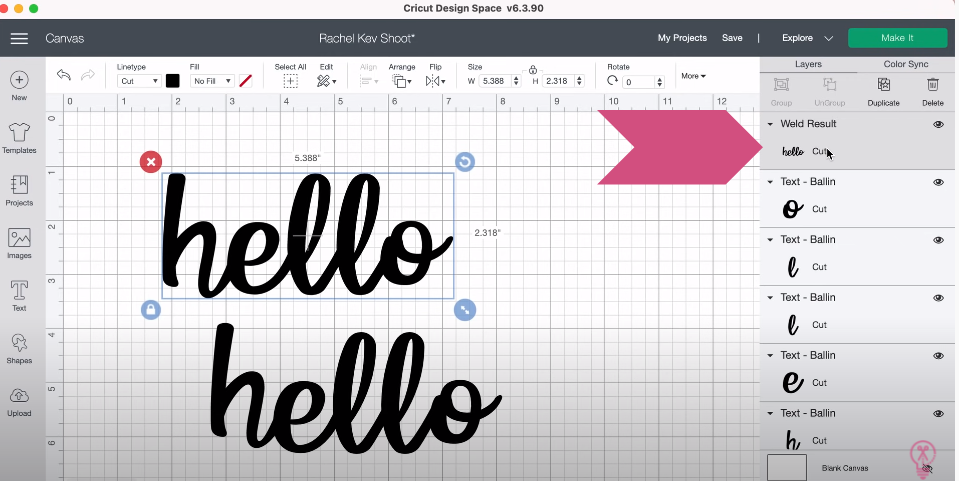Click the Select All icon
The height and width of the screenshot is (481, 959).
291,81
